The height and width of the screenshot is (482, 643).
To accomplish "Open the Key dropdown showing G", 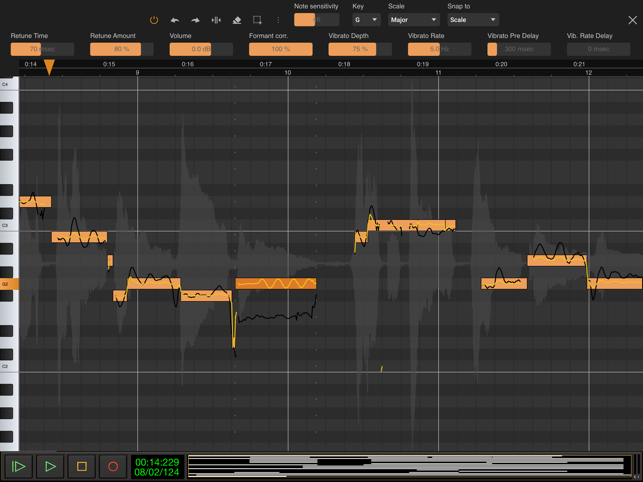I will pyautogui.click(x=366, y=20).
